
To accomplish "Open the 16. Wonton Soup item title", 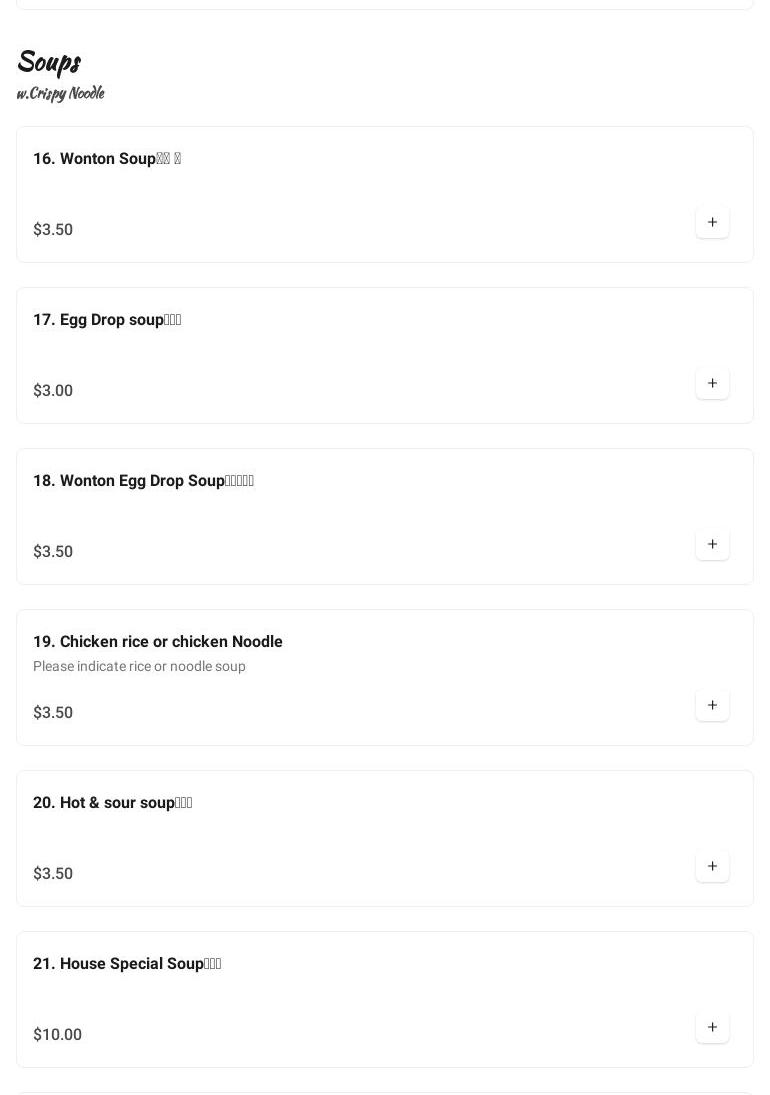I will 107,159.
